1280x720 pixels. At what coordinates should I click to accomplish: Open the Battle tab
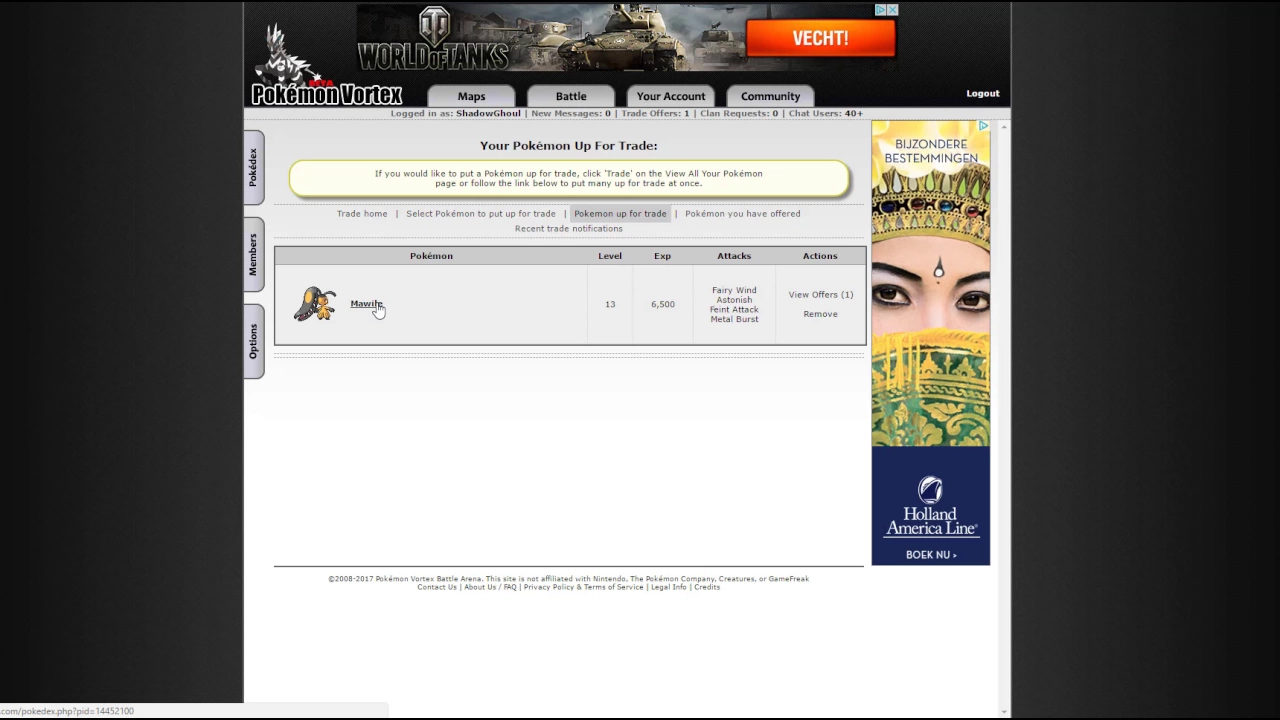click(x=571, y=96)
